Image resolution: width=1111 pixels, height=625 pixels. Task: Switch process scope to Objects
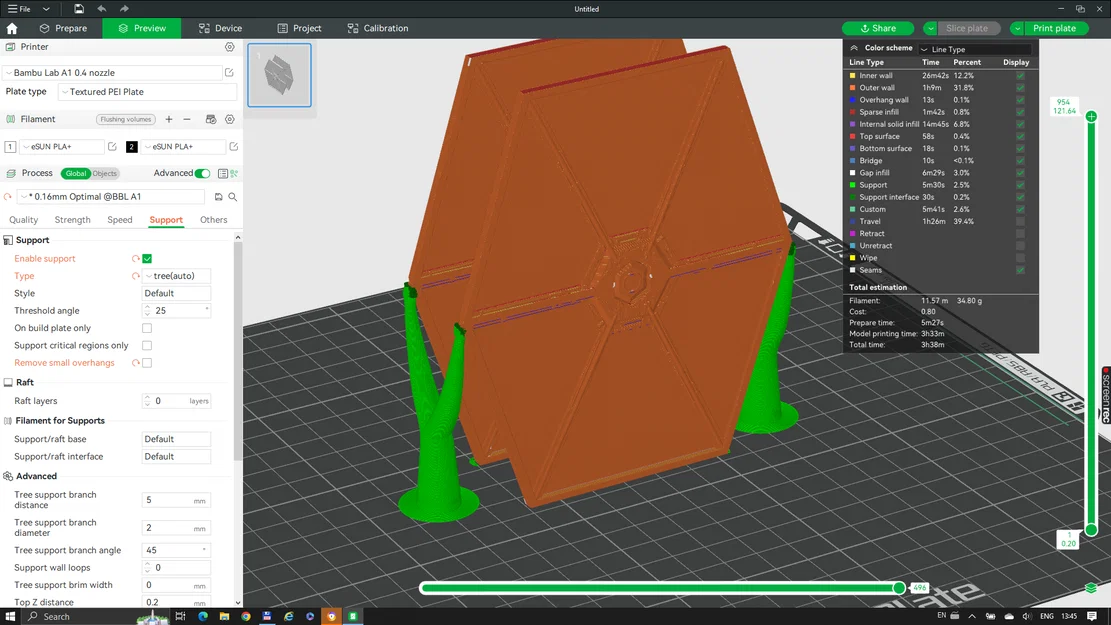point(104,174)
